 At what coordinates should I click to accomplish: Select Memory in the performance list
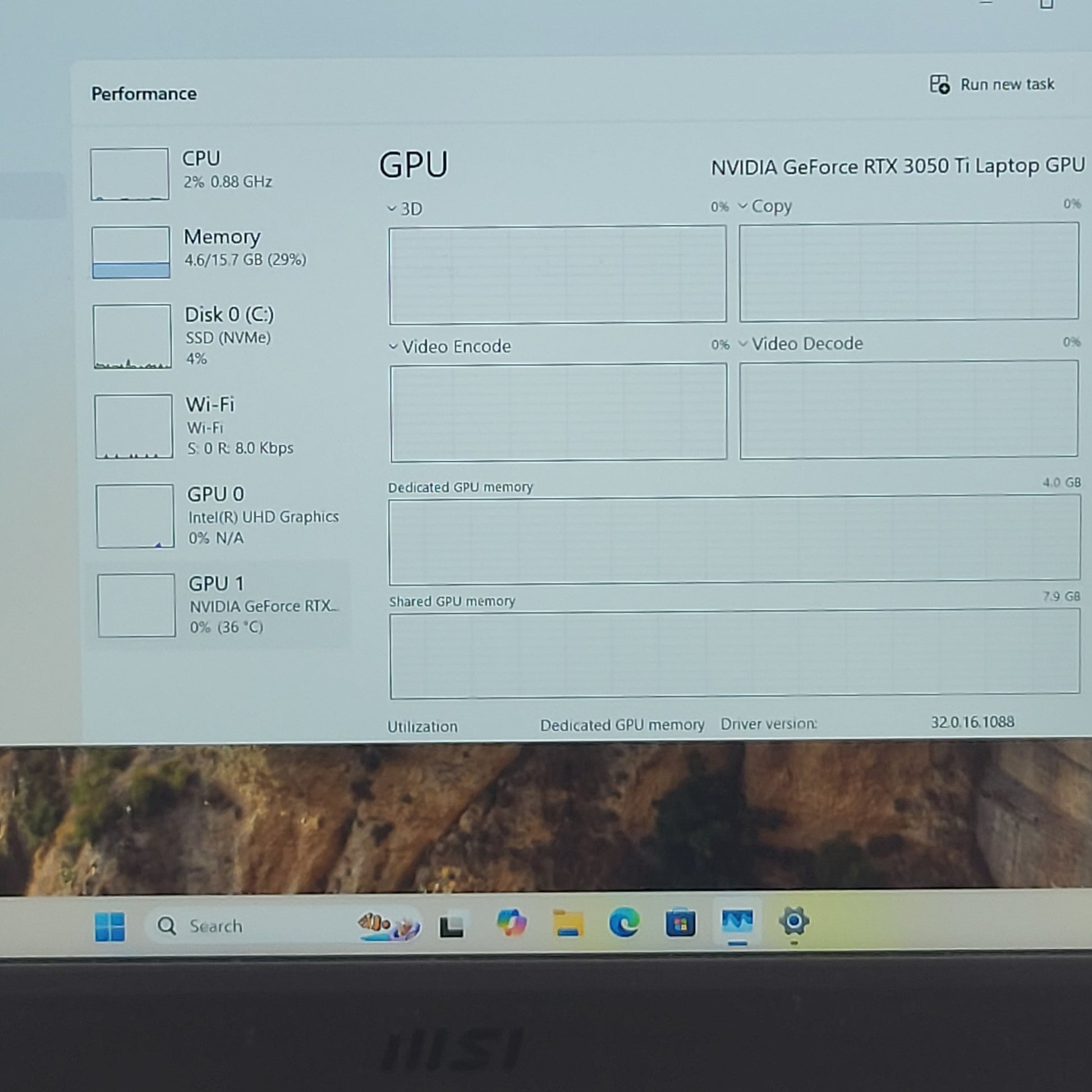click(x=218, y=252)
